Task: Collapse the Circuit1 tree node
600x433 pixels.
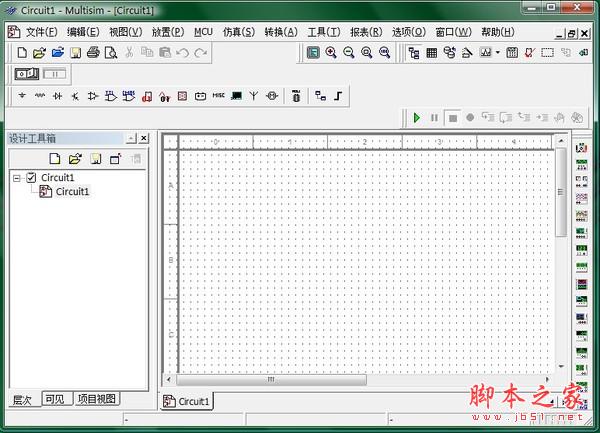Action: [16, 178]
